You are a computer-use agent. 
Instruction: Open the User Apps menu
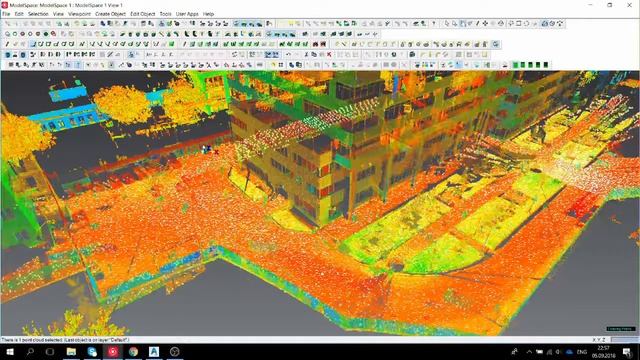(x=187, y=14)
